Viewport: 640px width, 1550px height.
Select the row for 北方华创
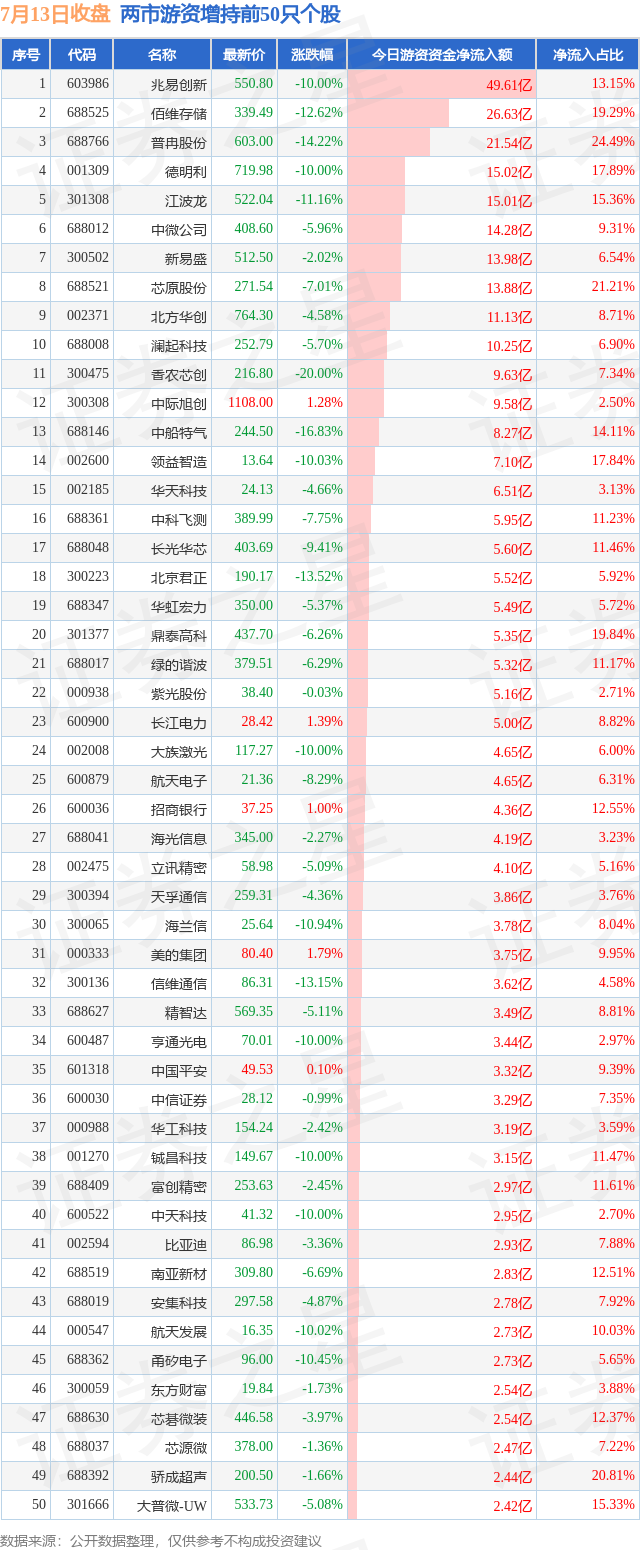[x=320, y=316]
